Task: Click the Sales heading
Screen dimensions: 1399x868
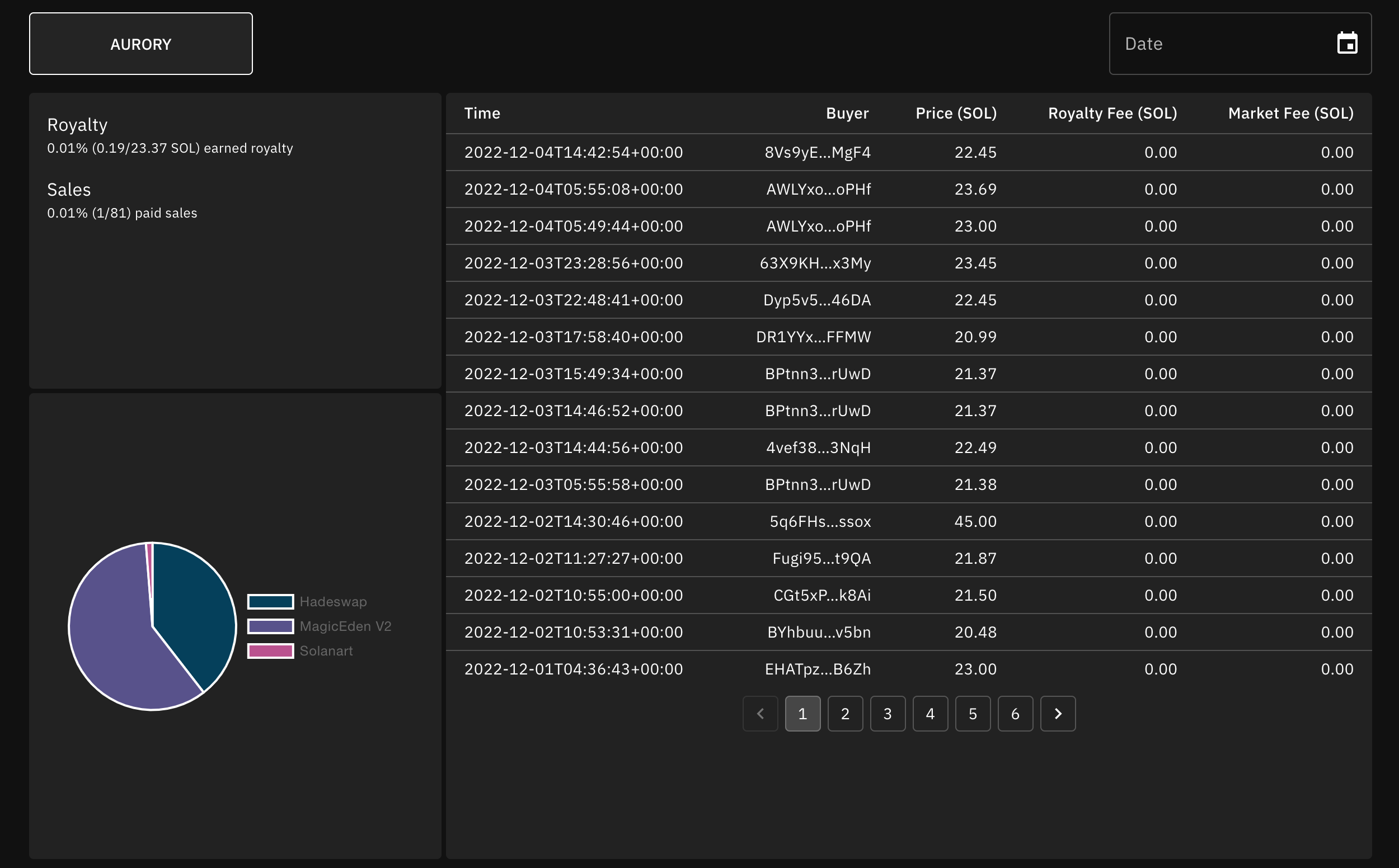Action: point(69,190)
